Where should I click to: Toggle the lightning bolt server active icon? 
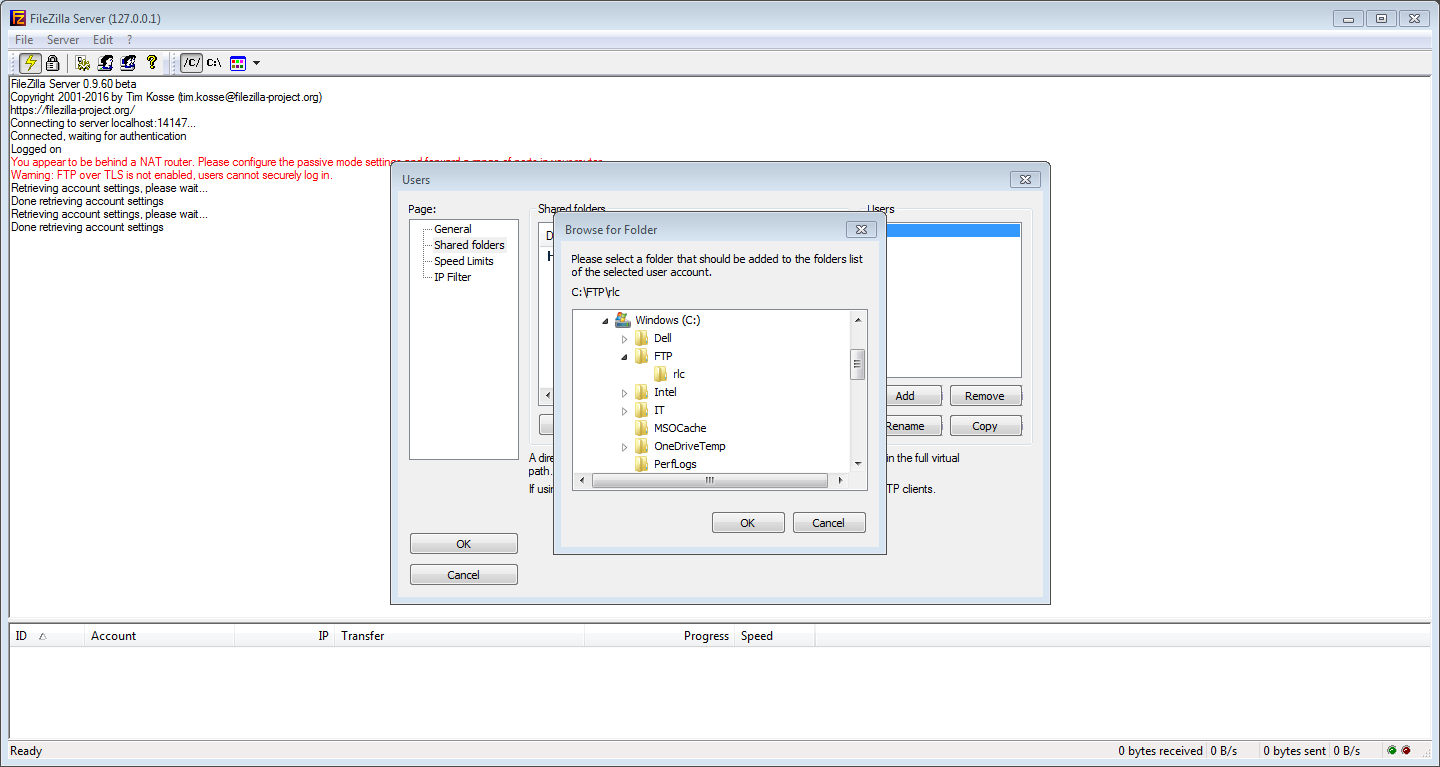pyautogui.click(x=30, y=63)
